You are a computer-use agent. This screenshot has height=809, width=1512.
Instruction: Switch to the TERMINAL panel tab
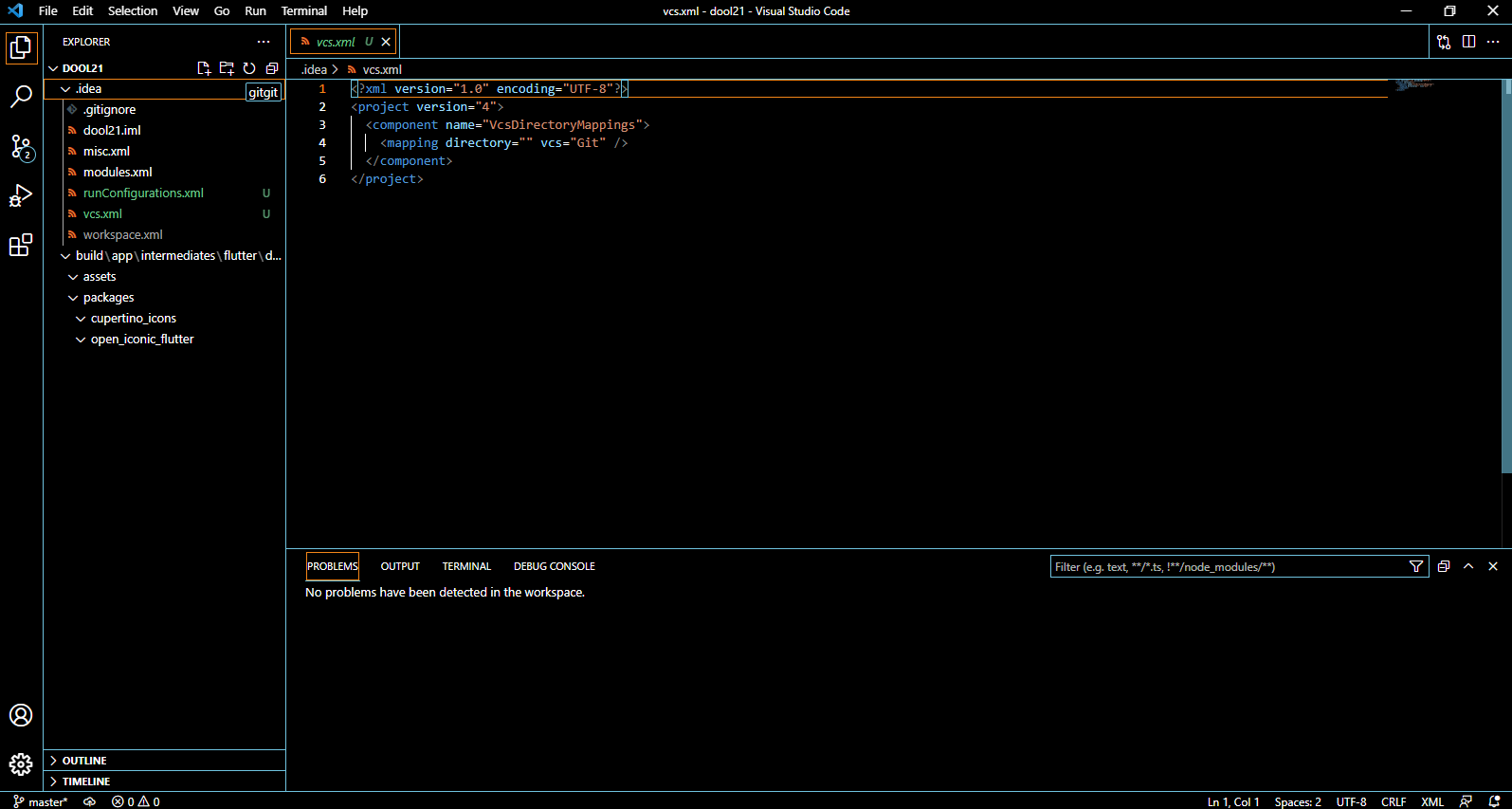coord(466,566)
